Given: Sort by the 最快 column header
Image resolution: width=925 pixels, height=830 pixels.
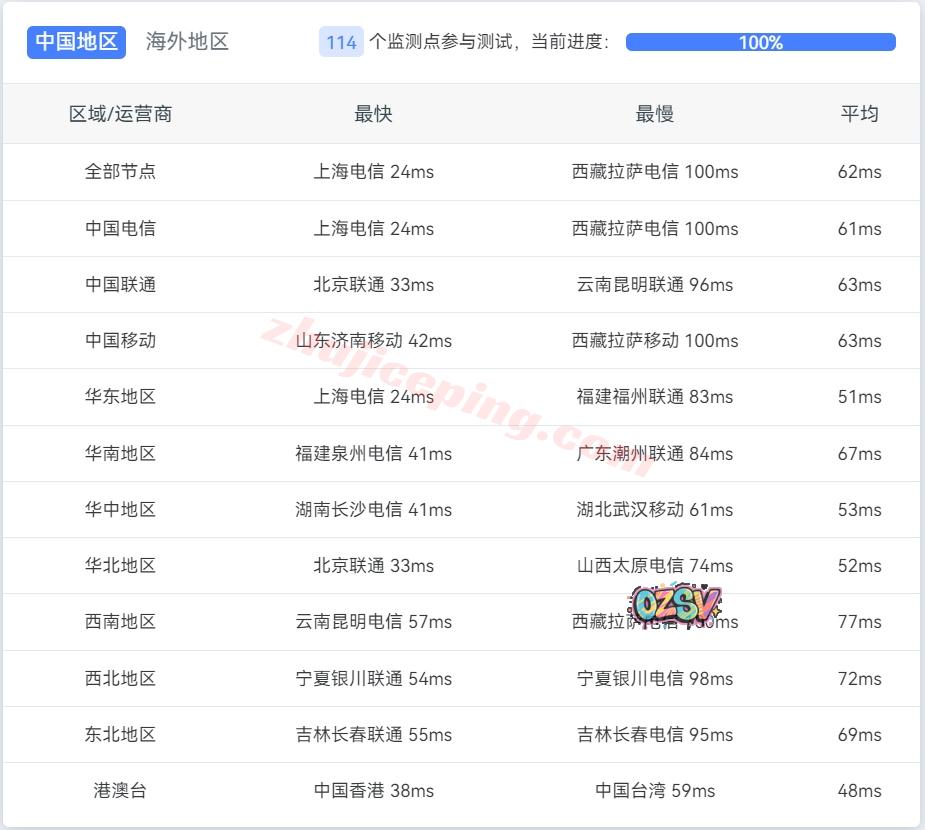Looking at the screenshot, I should (x=373, y=114).
